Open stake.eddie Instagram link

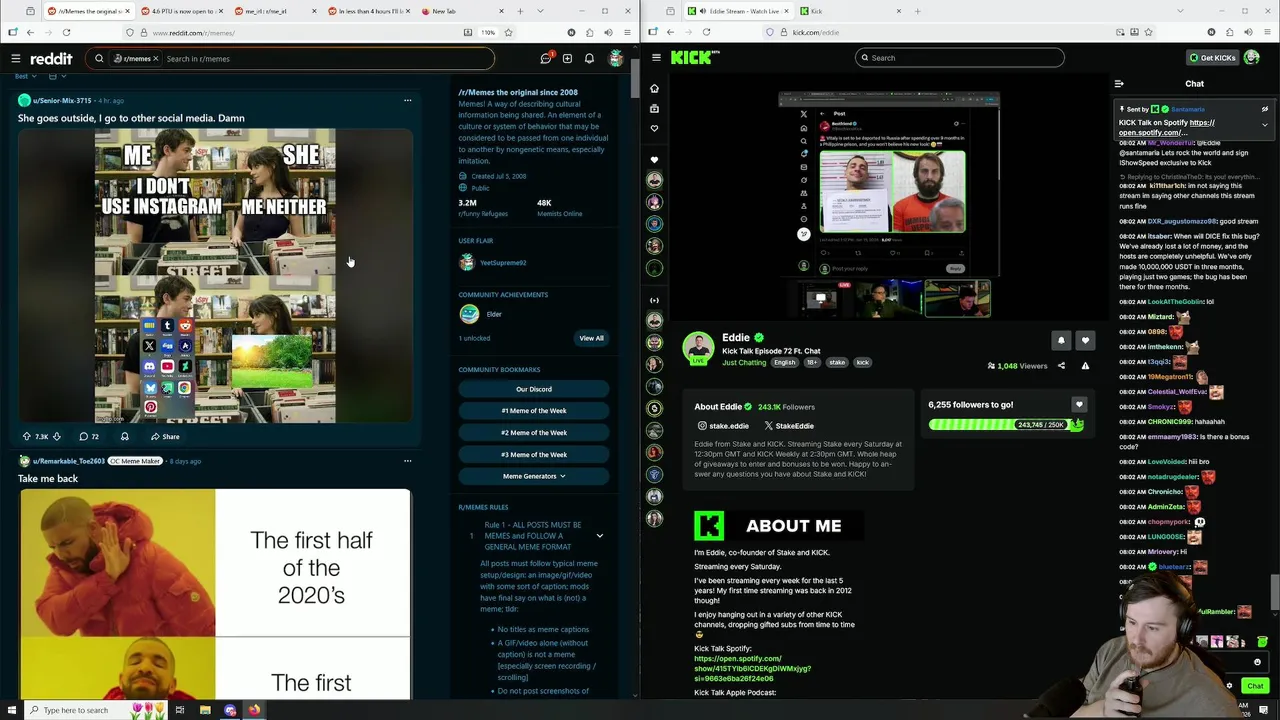722,426
